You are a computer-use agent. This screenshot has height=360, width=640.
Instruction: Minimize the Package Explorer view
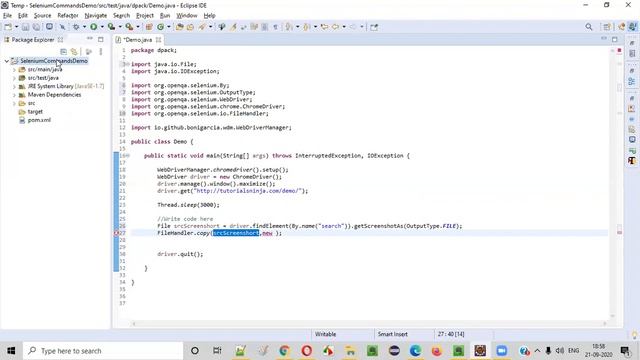pyautogui.click(x=90, y=39)
